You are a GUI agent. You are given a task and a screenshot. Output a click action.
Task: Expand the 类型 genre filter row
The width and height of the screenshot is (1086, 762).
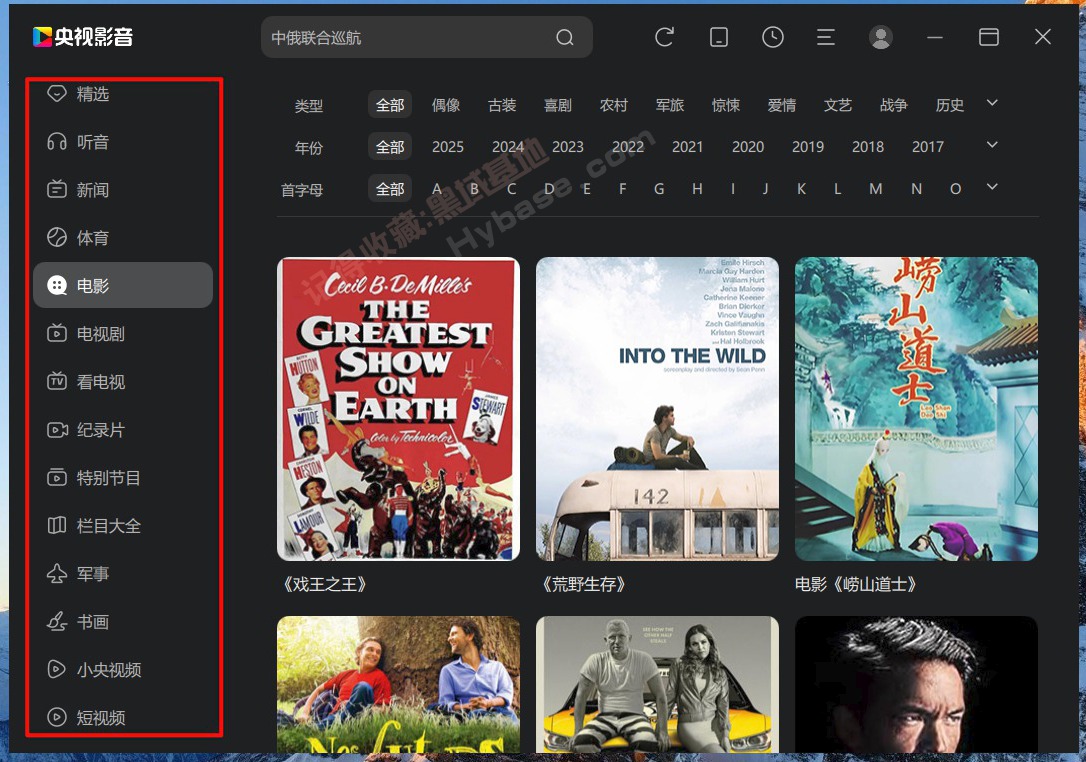click(x=992, y=103)
